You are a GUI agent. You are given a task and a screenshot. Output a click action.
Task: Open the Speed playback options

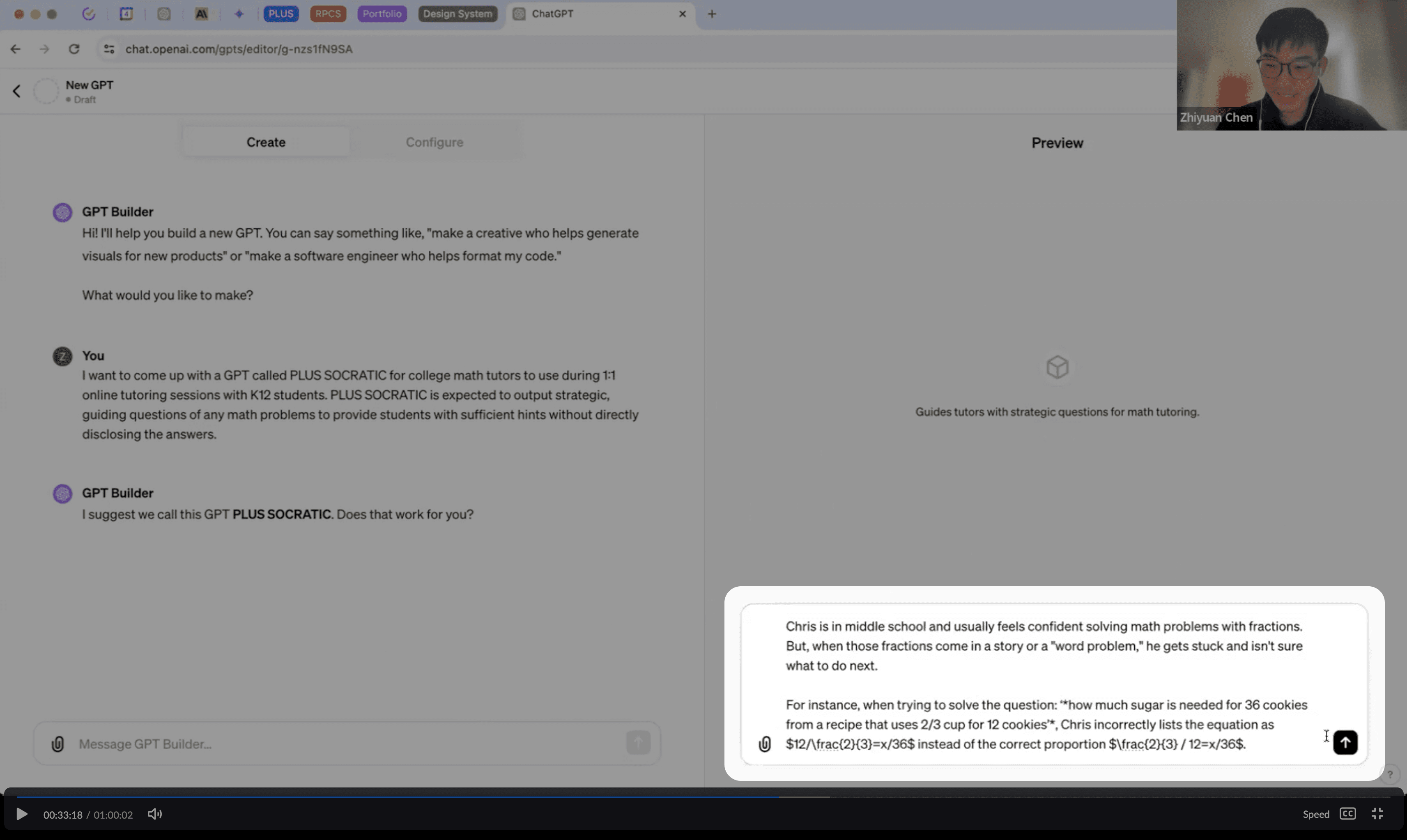(x=1315, y=815)
